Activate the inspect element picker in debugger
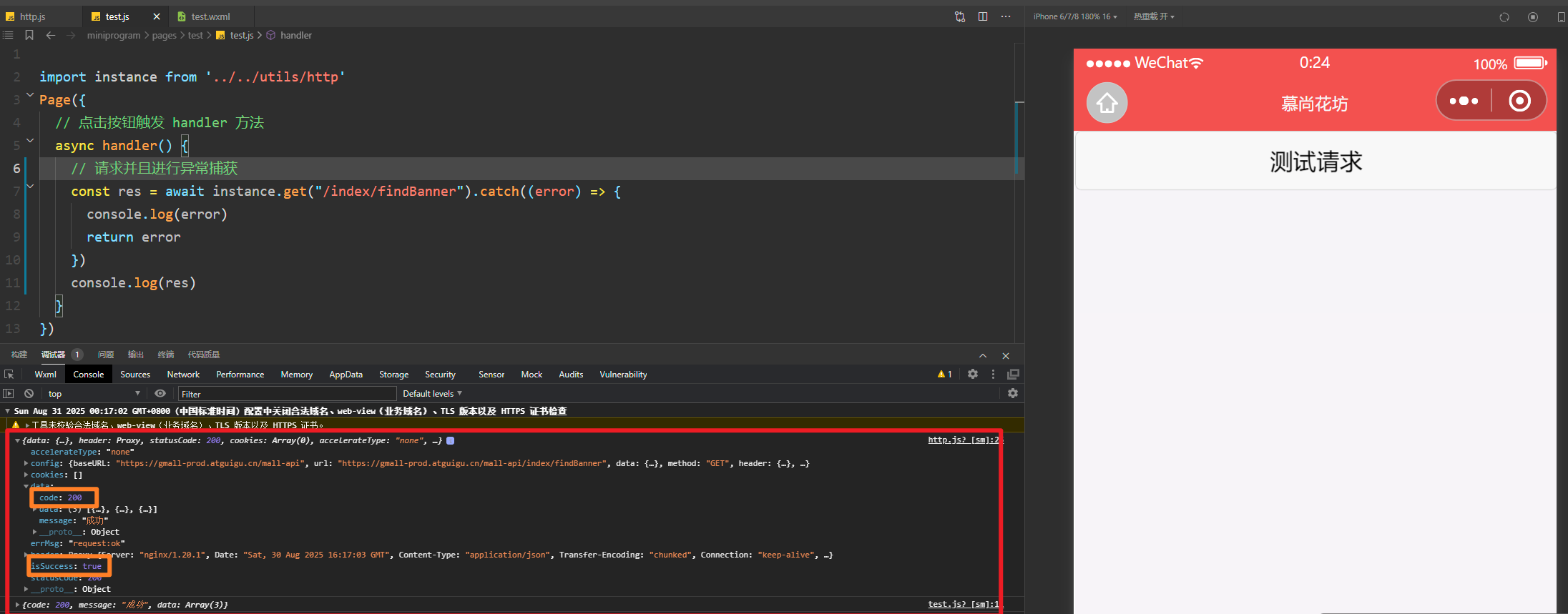 9,374
